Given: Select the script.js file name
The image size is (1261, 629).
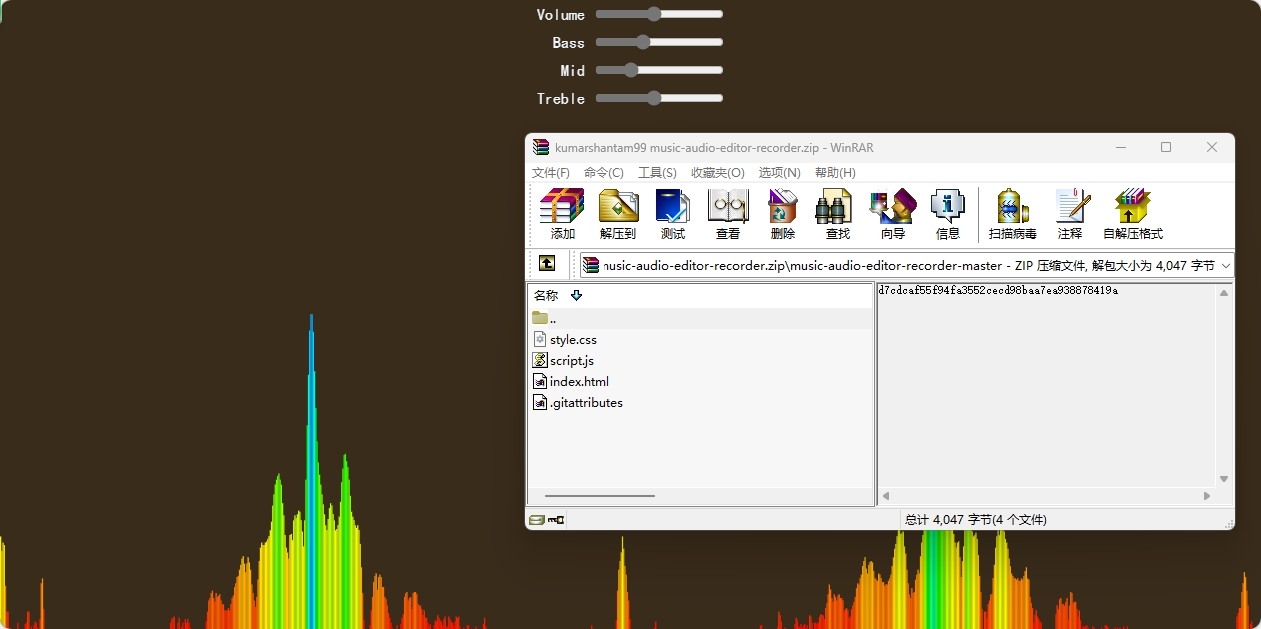Looking at the screenshot, I should pos(572,361).
